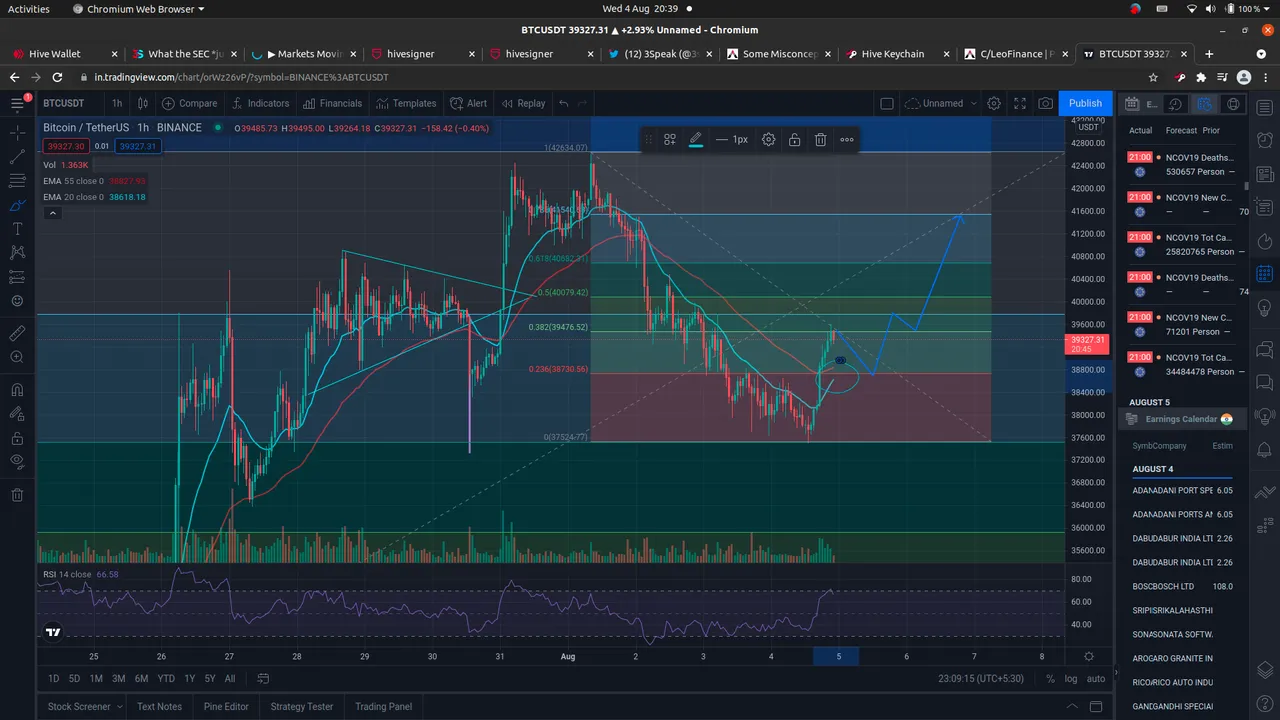Screen dimensions: 1280x720
Task: Toggle lock all drawing tools
Action: point(17,438)
